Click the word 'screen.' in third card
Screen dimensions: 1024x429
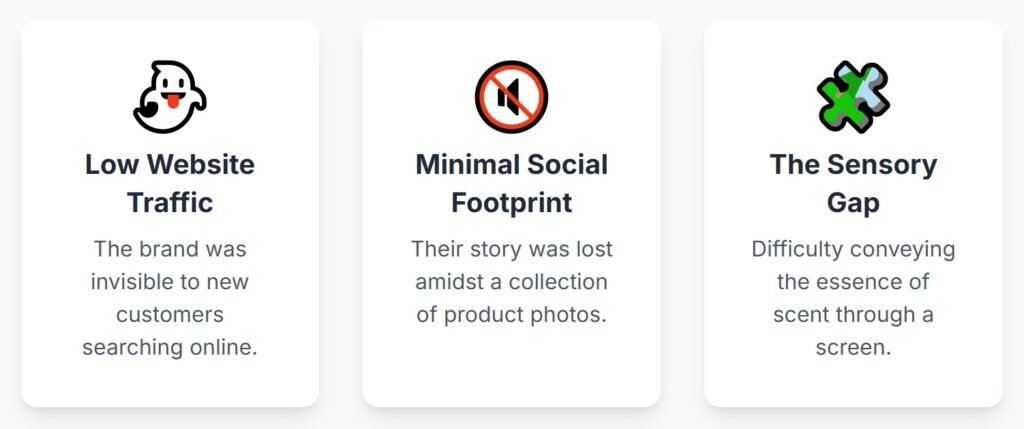tap(853, 347)
